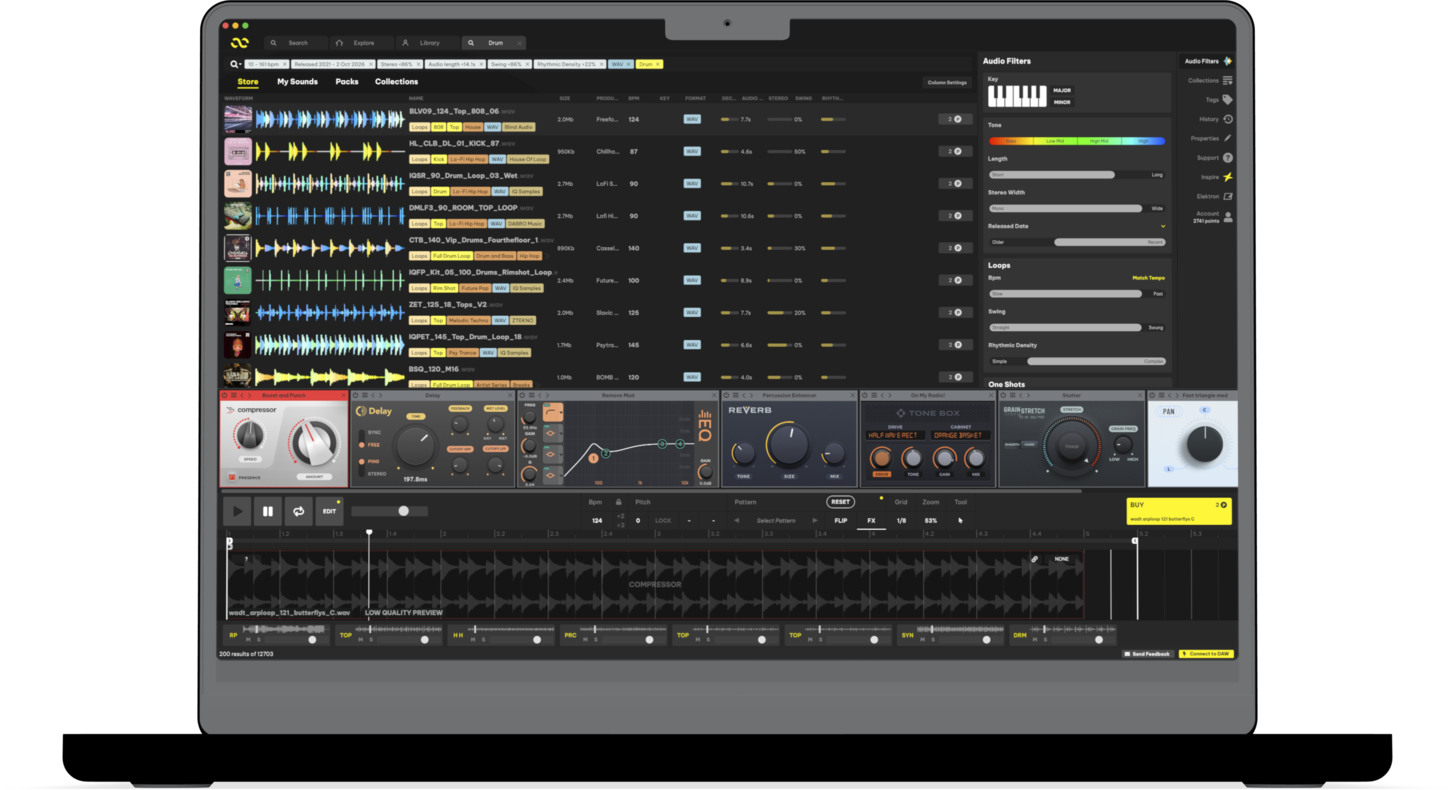
Task: Close the Drum search tab
Action: (519, 43)
